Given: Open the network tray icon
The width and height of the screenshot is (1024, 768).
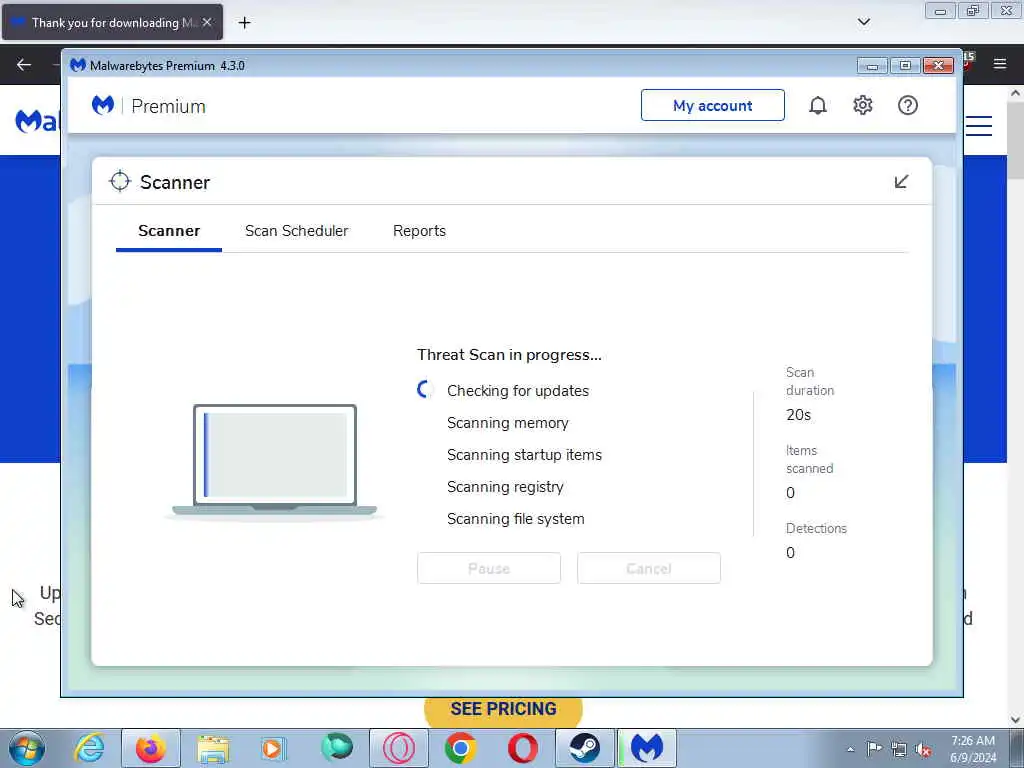Looking at the screenshot, I should coord(899,749).
